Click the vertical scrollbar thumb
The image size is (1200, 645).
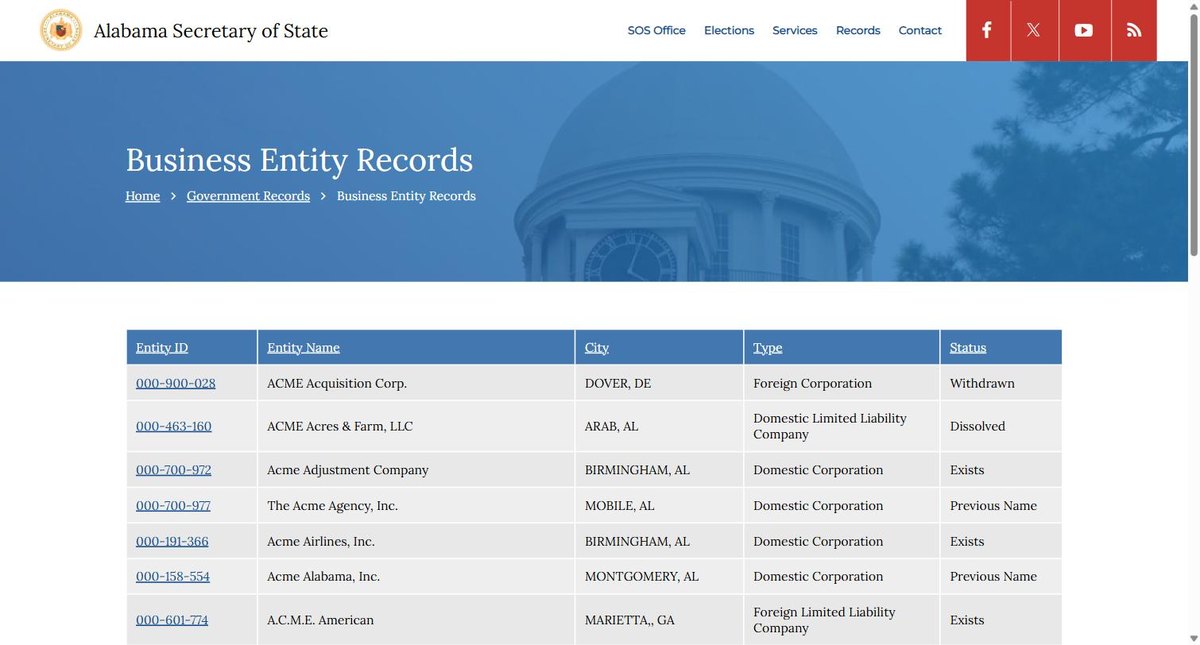(1193, 135)
